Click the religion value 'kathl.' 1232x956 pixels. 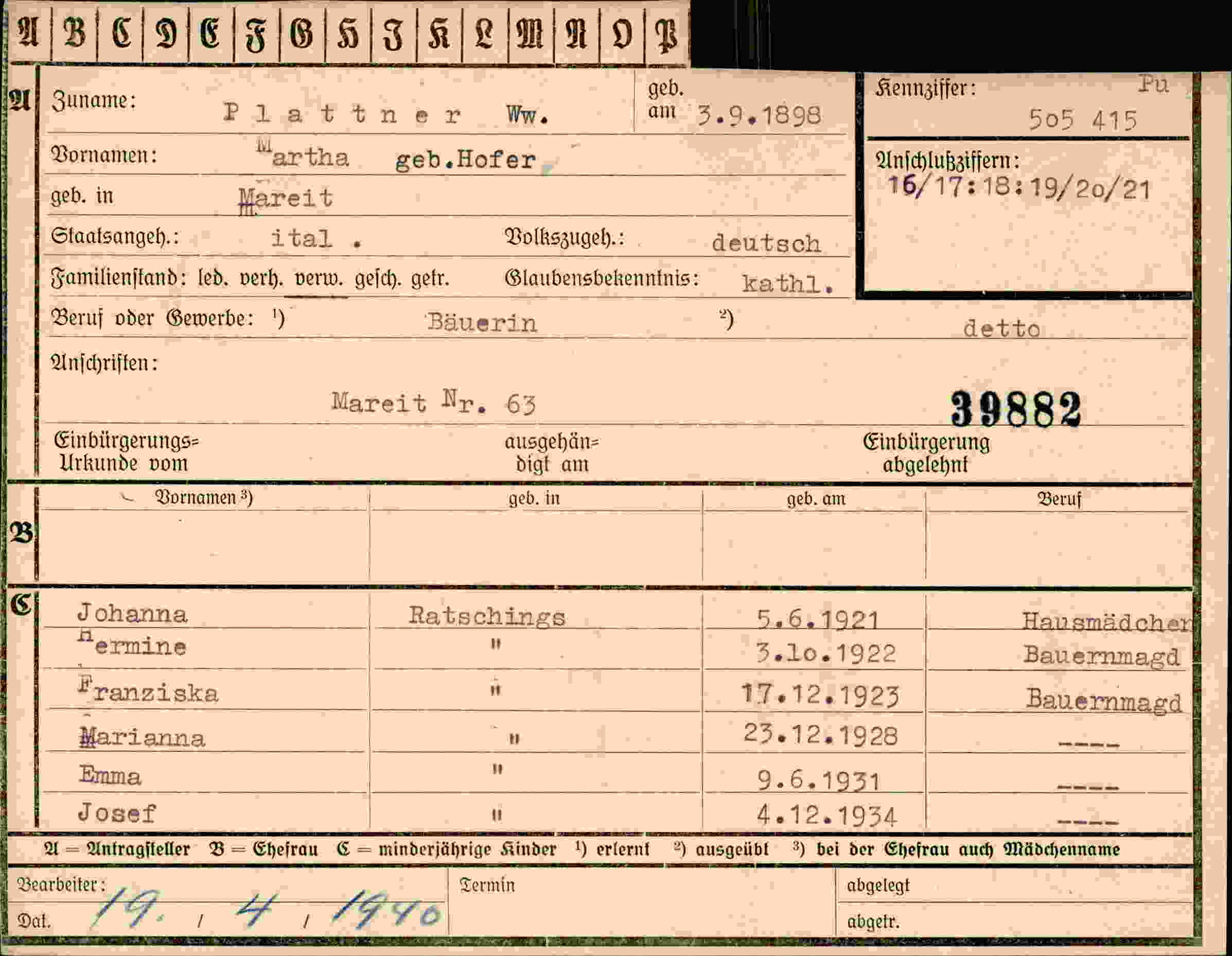point(788,283)
